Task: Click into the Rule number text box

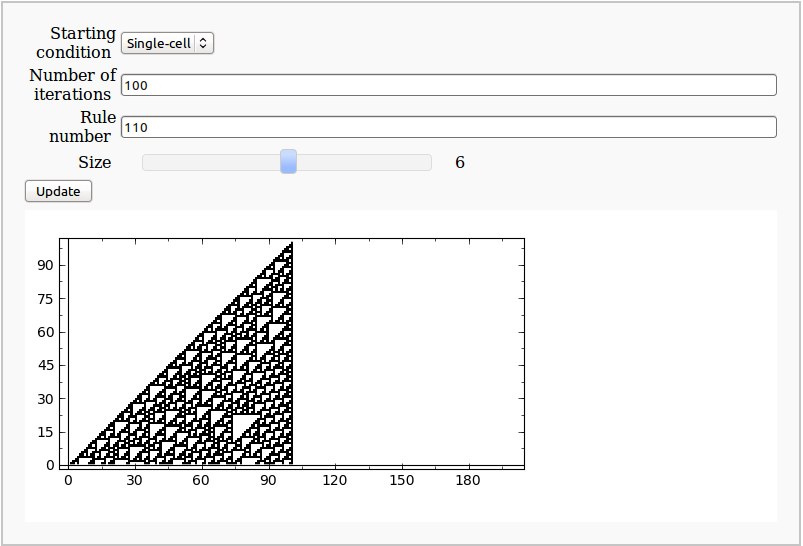Action: pyautogui.click(x=448, y=127)
